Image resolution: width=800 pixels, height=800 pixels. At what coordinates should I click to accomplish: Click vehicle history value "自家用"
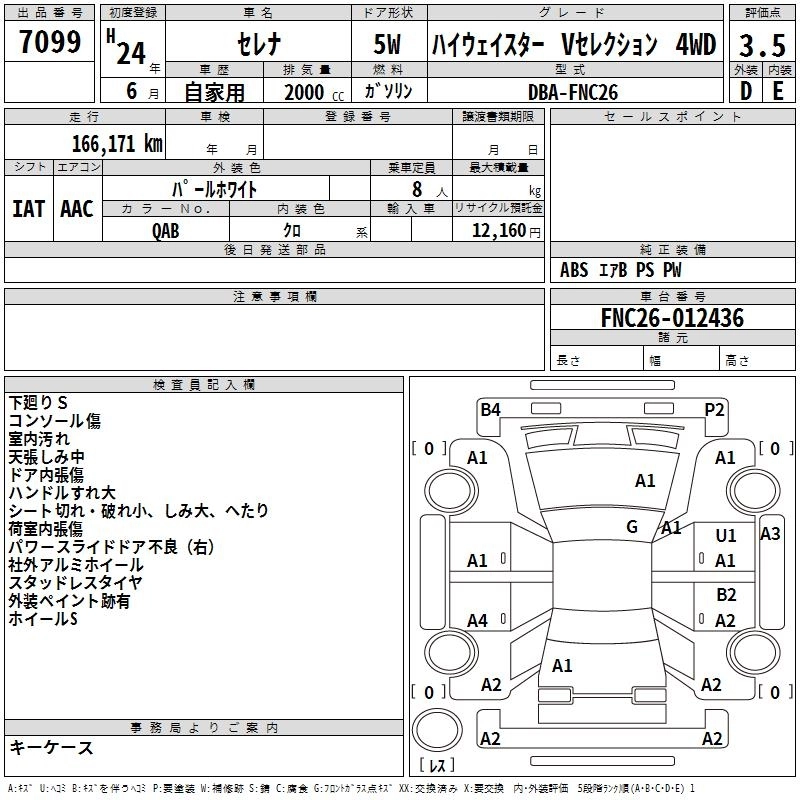coord(214,92)
